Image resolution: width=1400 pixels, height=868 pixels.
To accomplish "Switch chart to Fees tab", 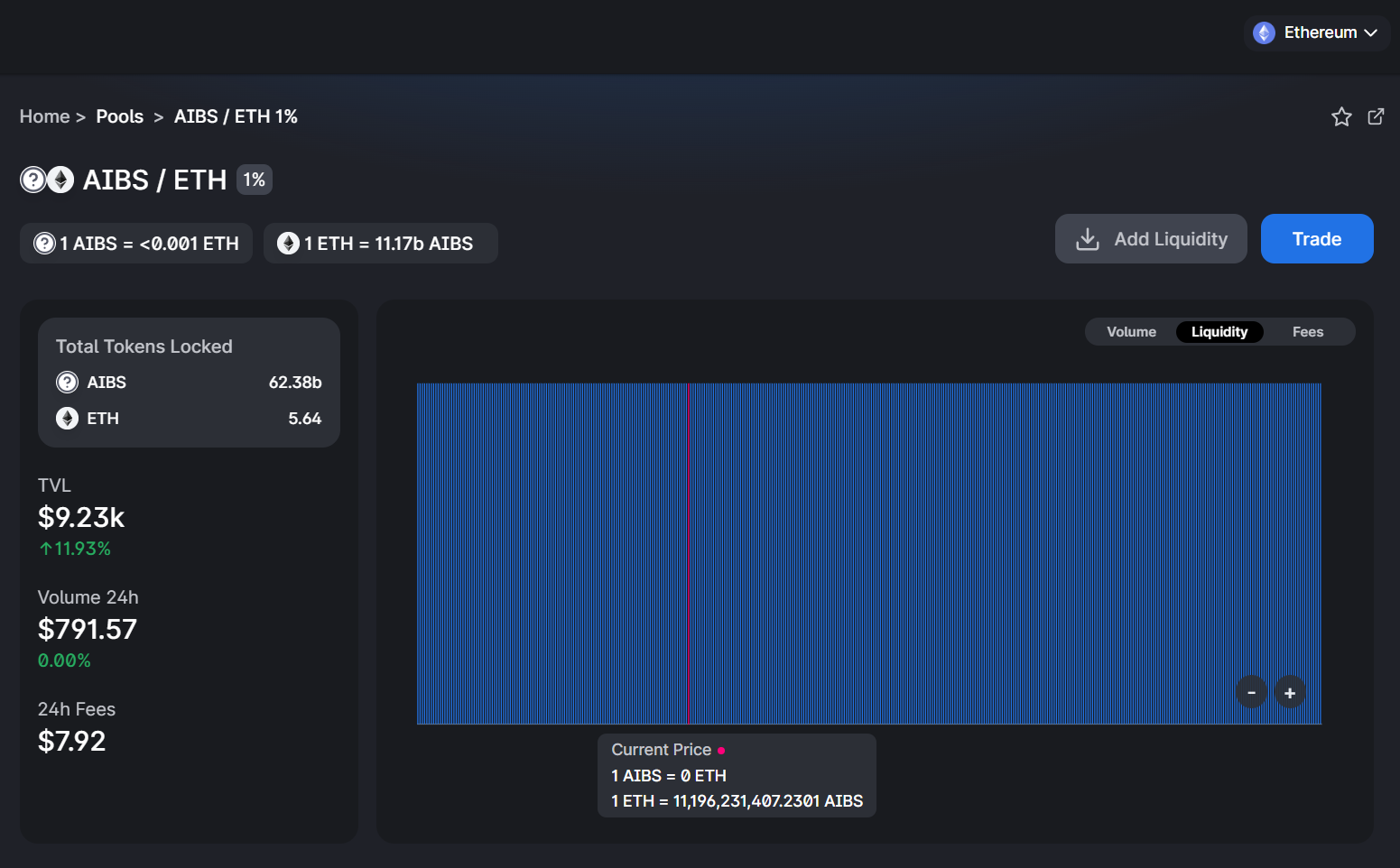I will point(1308,332).
